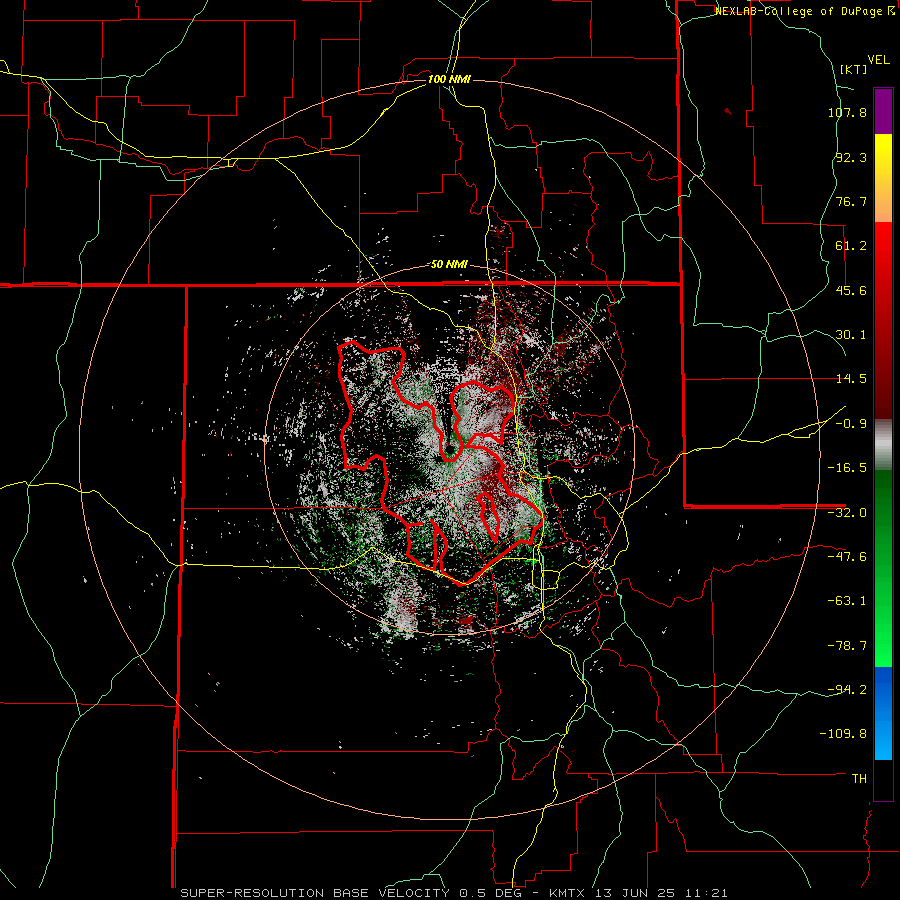900x900 pixels.
Task: Click the NEXLAB-College of DuPage credit text
Action: pyautogui.click(x=805, y=11)
